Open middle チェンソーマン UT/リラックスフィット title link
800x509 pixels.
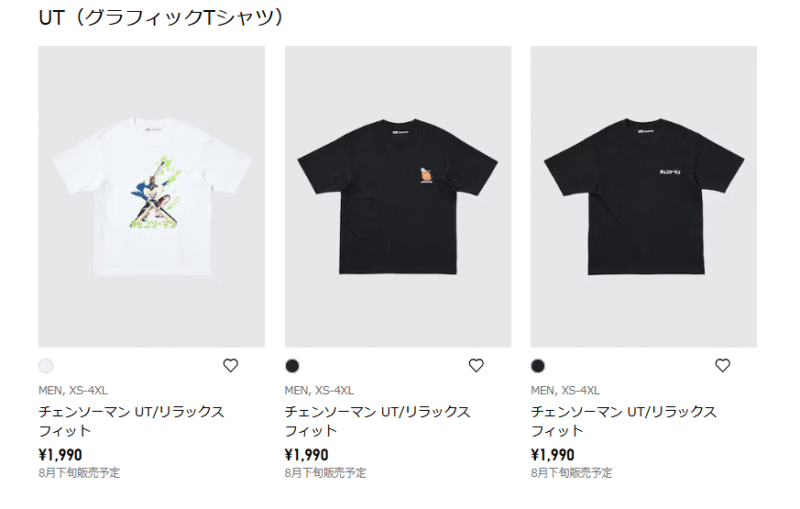378,421
